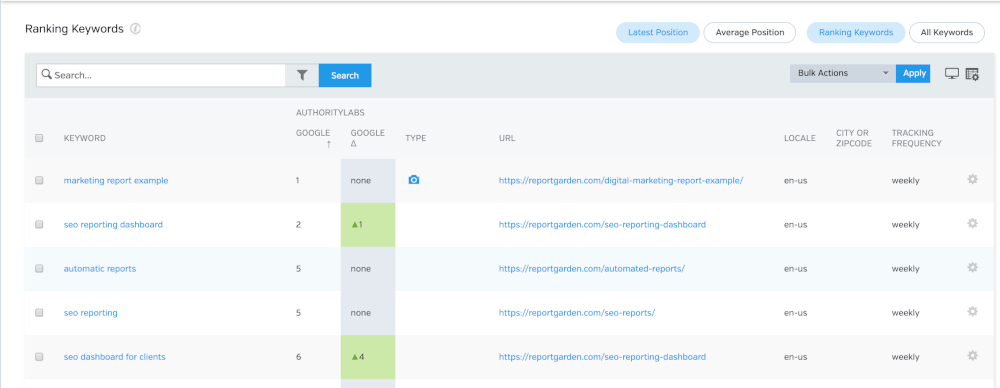Open gear settings for seo reporting dashboard row

pos(972,223)
